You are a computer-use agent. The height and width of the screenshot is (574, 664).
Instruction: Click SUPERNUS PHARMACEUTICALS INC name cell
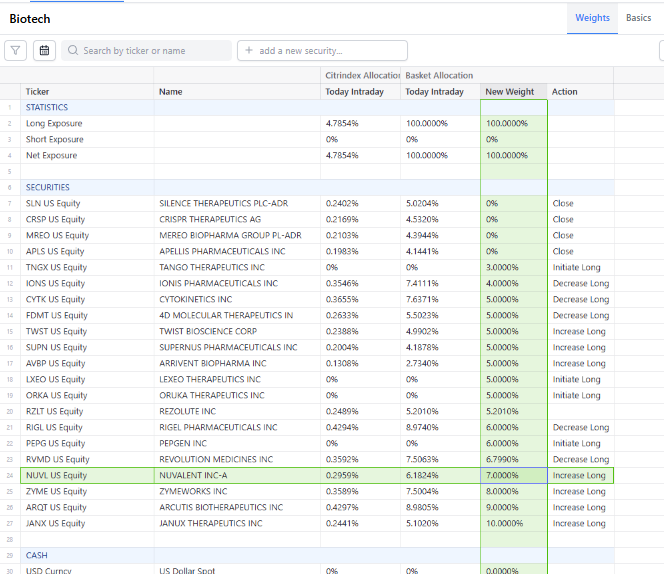pyautogui.click(x=237, y=347)
